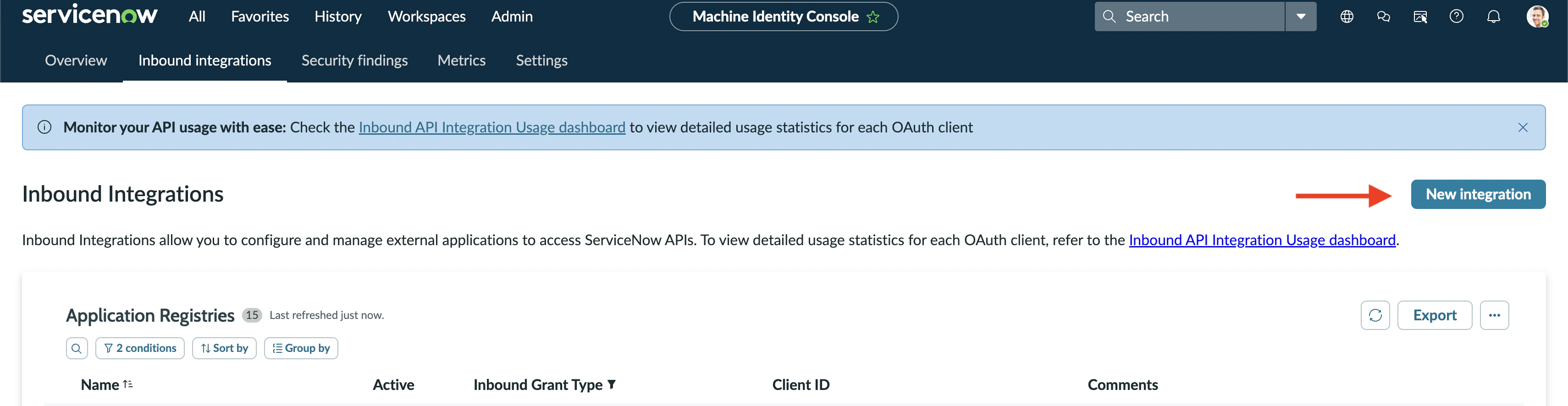Click the Machine Identity Console title pill
The width and height of the screenshot is (1568, 406).
point(784,16)
